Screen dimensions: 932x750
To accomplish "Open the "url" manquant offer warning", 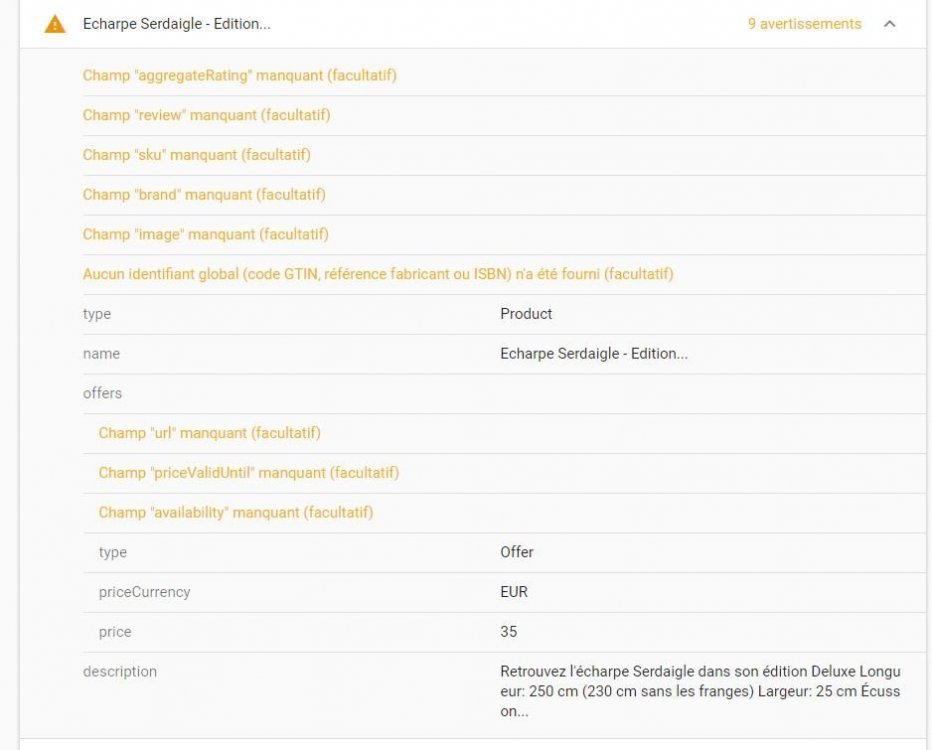I will pos(209,433).
